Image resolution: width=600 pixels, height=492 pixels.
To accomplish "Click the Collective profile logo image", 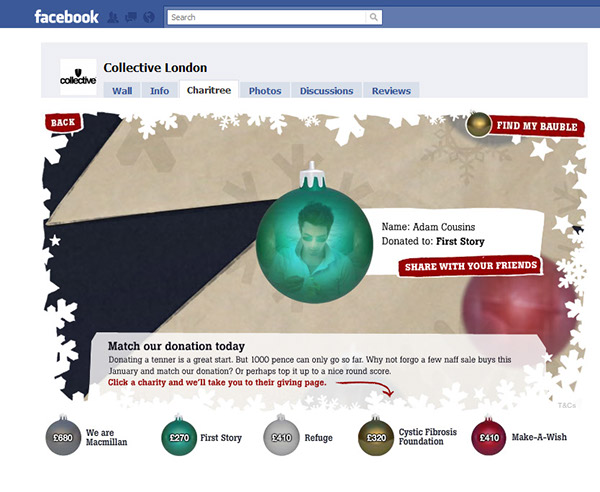I will [78, 77].
